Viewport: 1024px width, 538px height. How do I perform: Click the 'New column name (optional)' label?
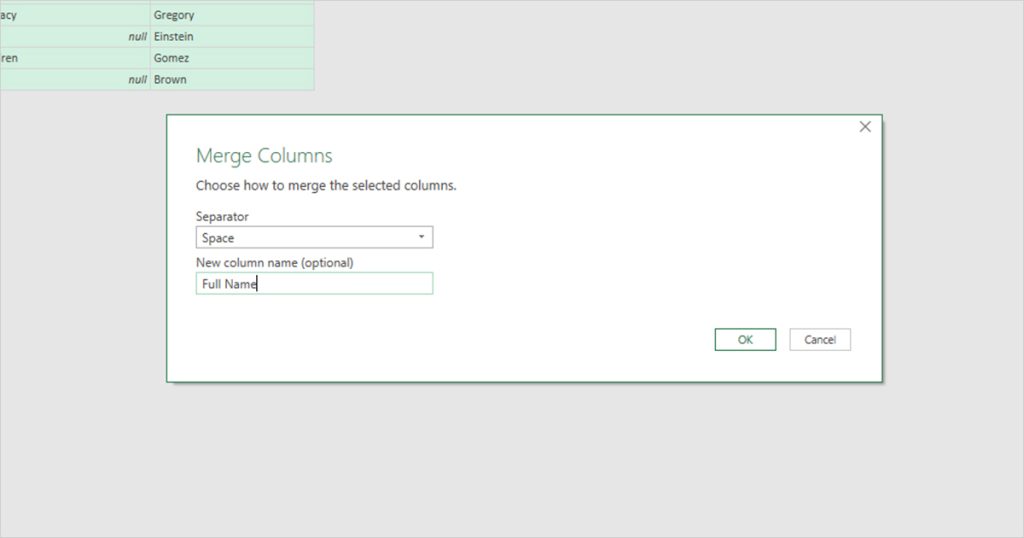point(275,263)
